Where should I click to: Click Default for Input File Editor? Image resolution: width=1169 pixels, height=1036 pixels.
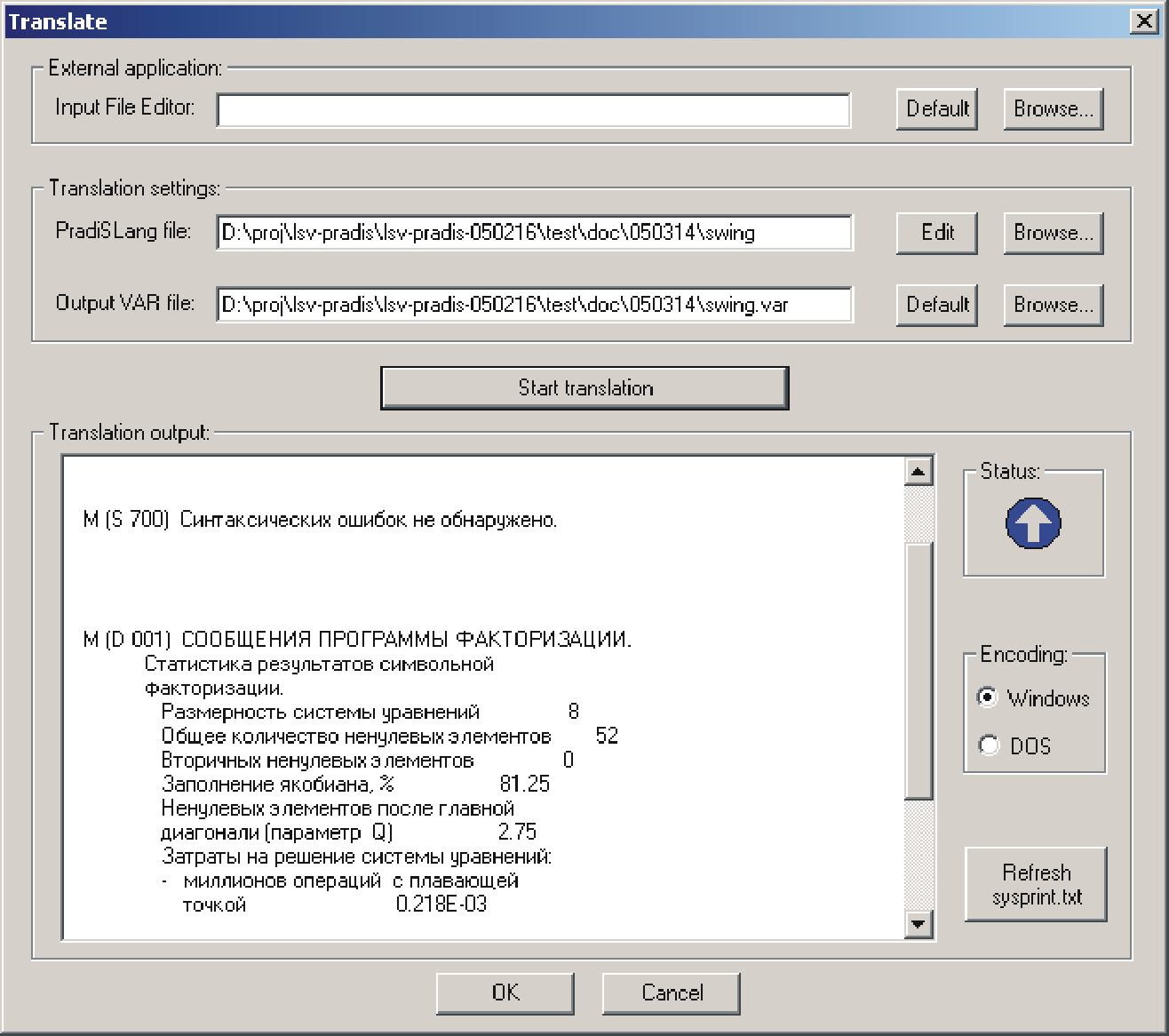(x=936, y=109)
